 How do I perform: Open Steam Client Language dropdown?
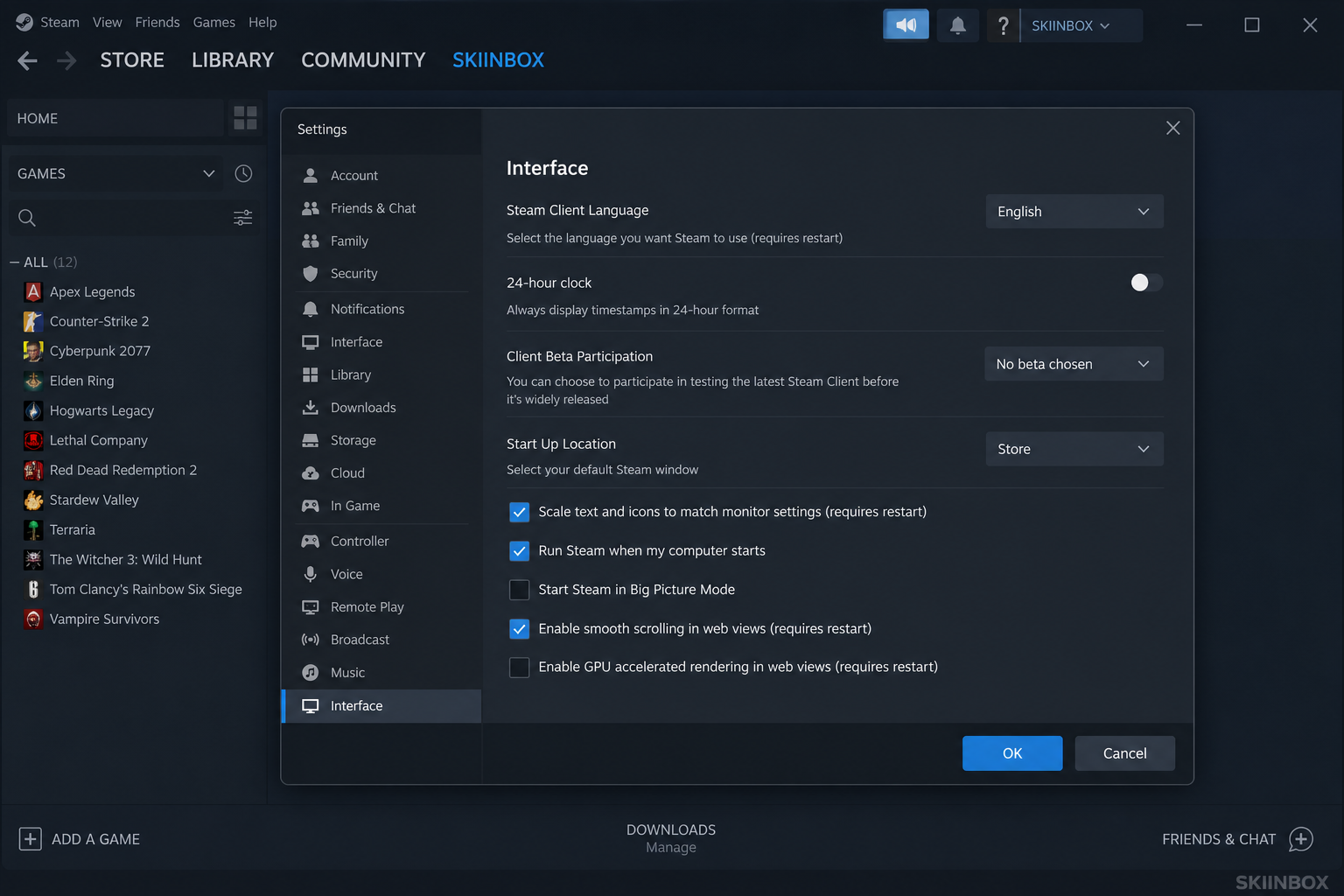click(1074, 212)
